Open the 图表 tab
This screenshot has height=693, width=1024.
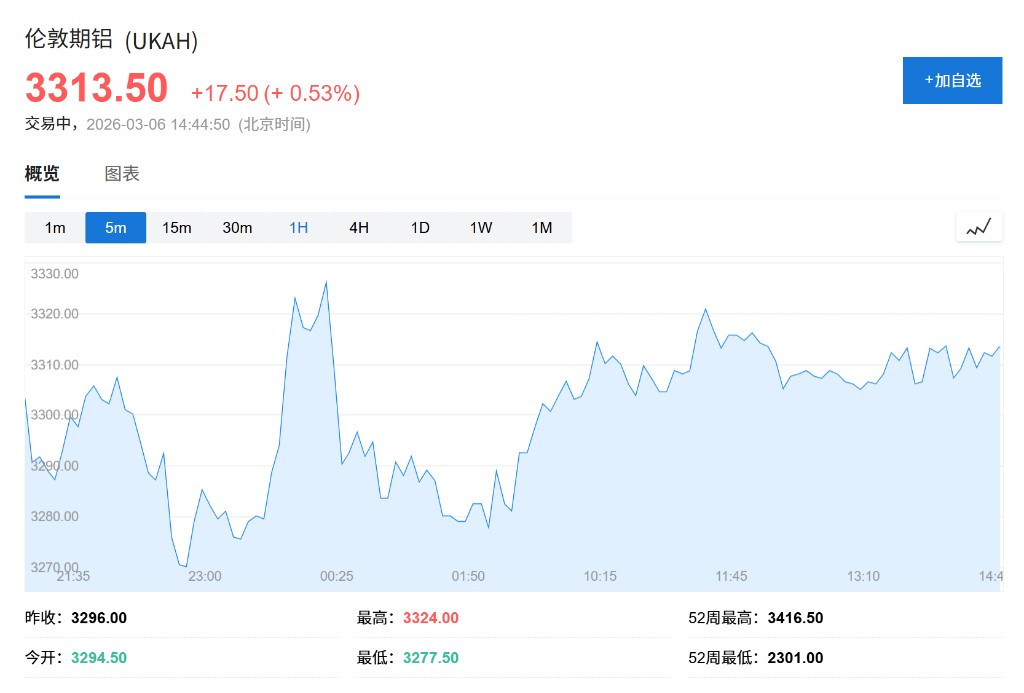pos(122,174)
